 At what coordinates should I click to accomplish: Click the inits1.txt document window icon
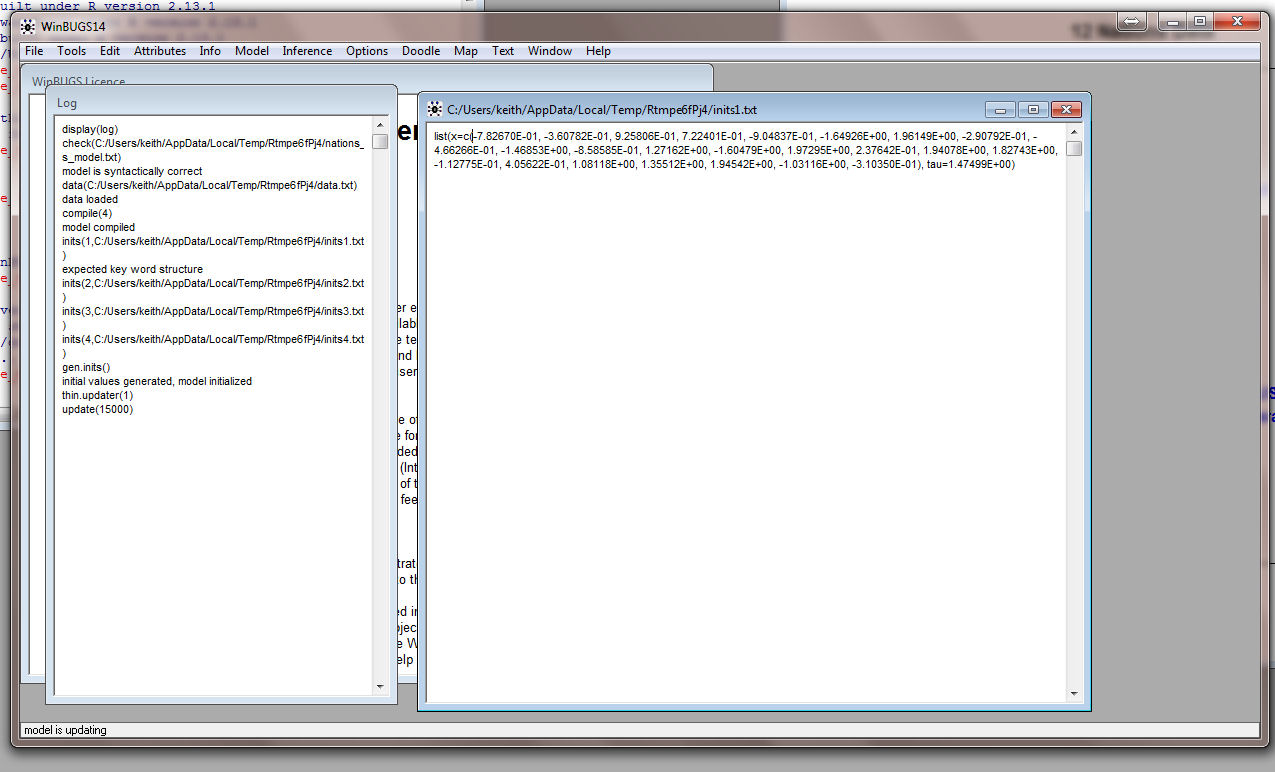[434, 109]
